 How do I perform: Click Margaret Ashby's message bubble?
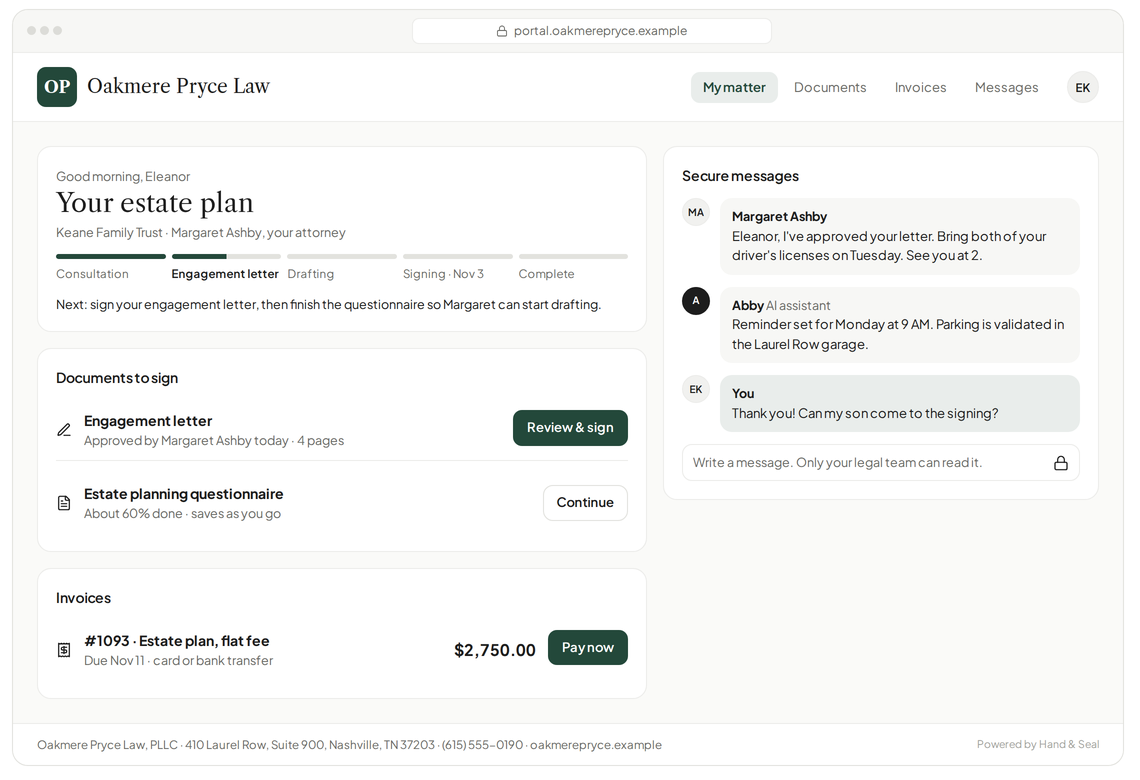(x=899, y=236)
